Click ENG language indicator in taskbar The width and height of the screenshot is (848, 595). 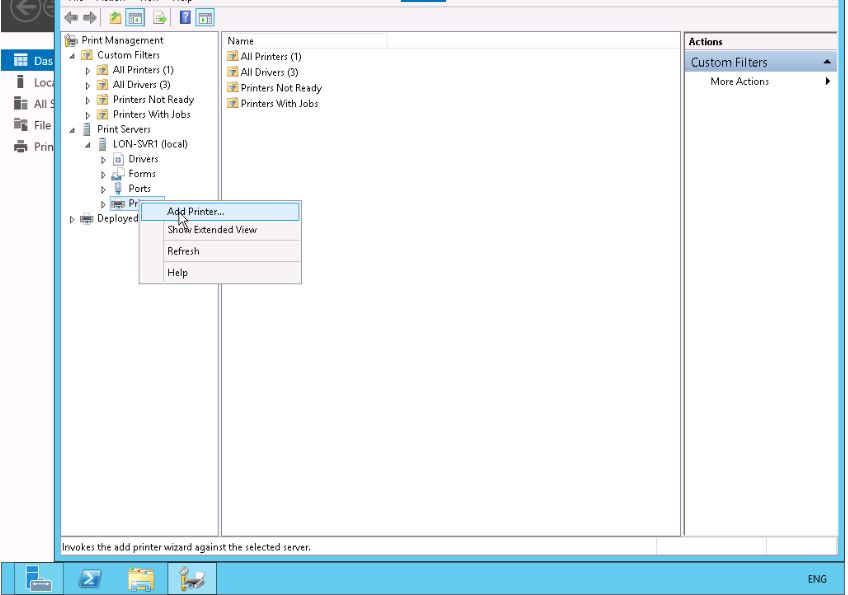pyautogui.click(x=817, y=579)
